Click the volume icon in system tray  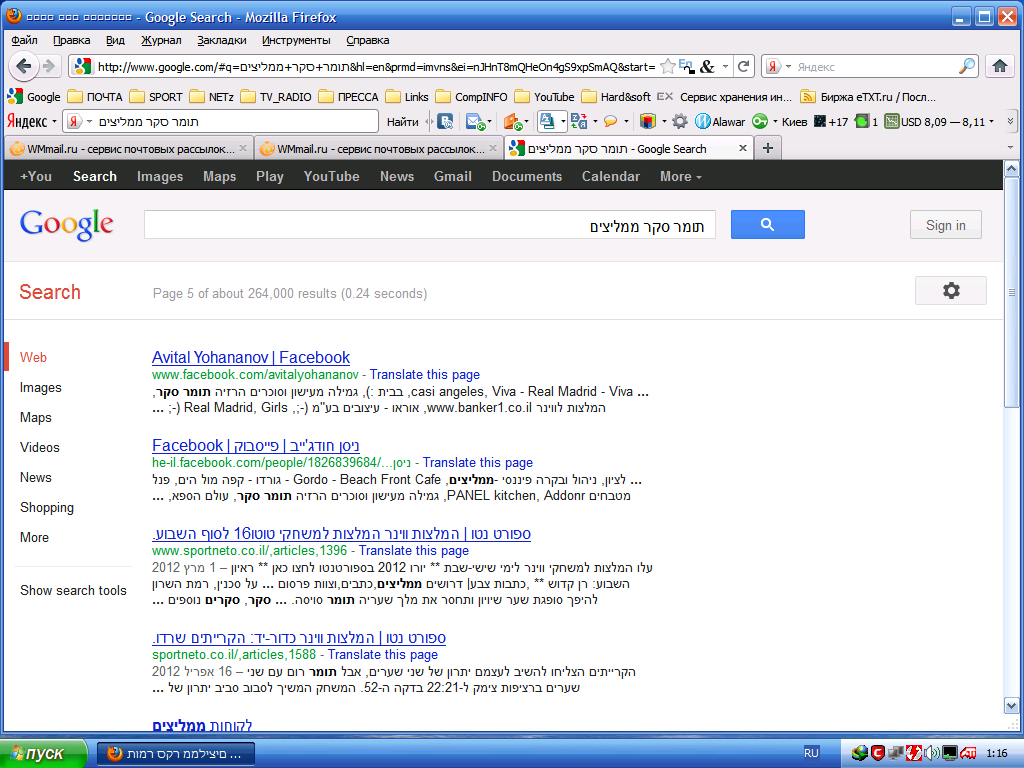(931, 753)
